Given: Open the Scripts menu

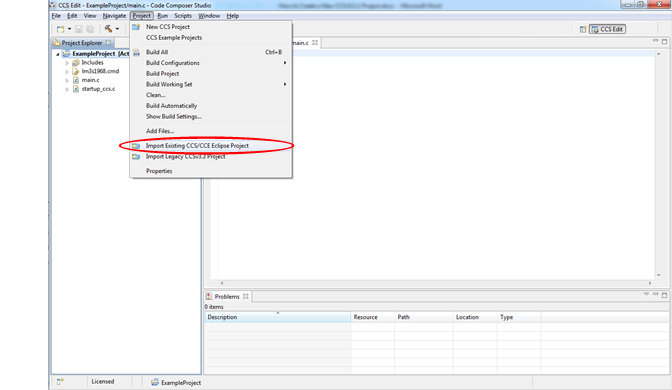Looking at the screenshot, I should coord(183,16).
